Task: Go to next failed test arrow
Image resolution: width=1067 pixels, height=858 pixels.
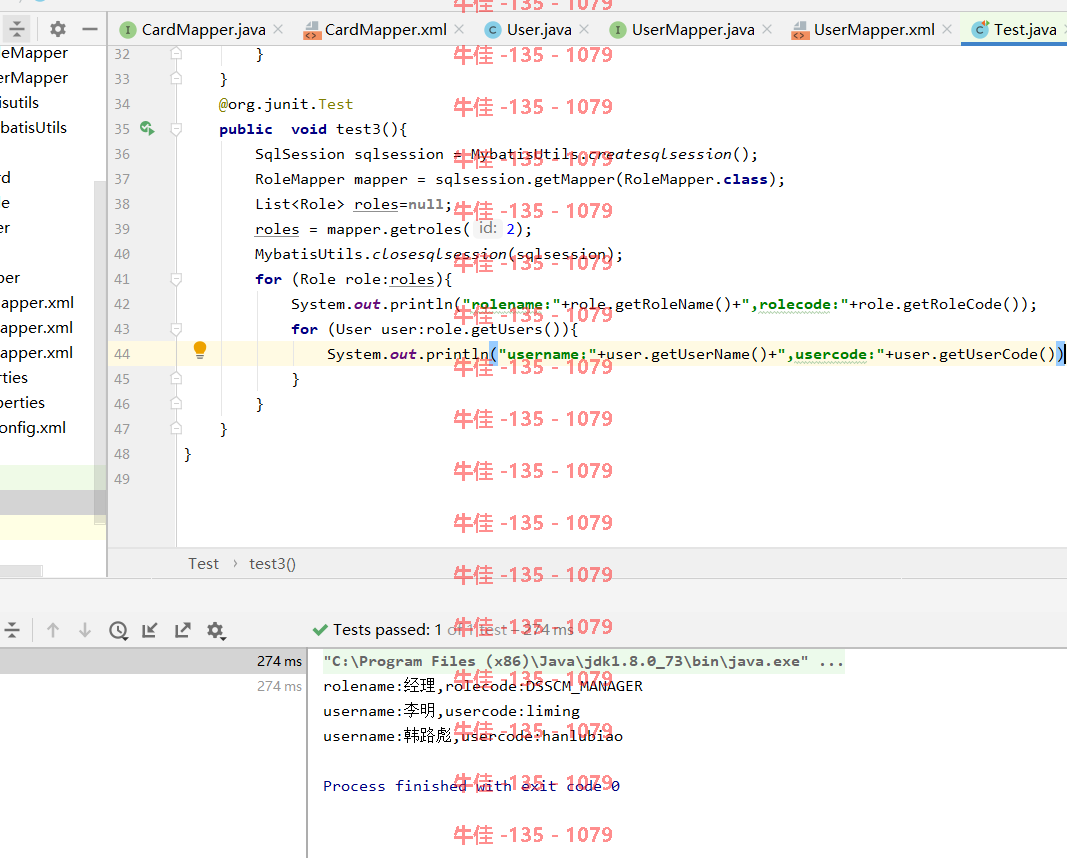Action: [x=85, y=630]
